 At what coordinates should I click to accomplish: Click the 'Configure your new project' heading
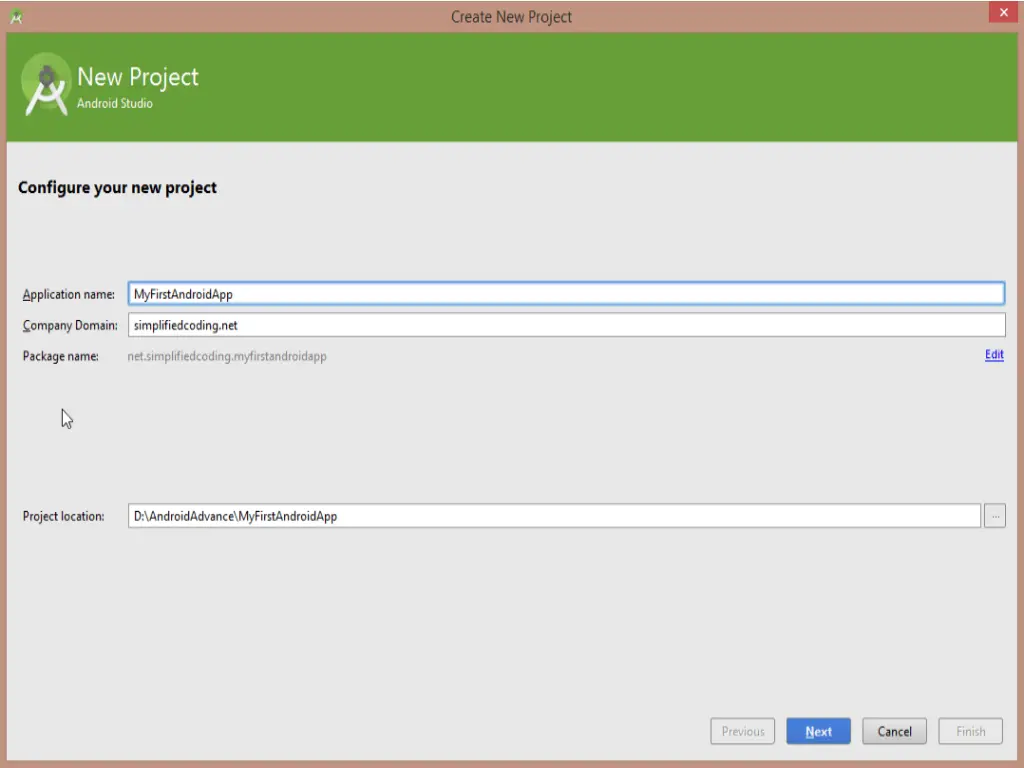pos(118,188)
